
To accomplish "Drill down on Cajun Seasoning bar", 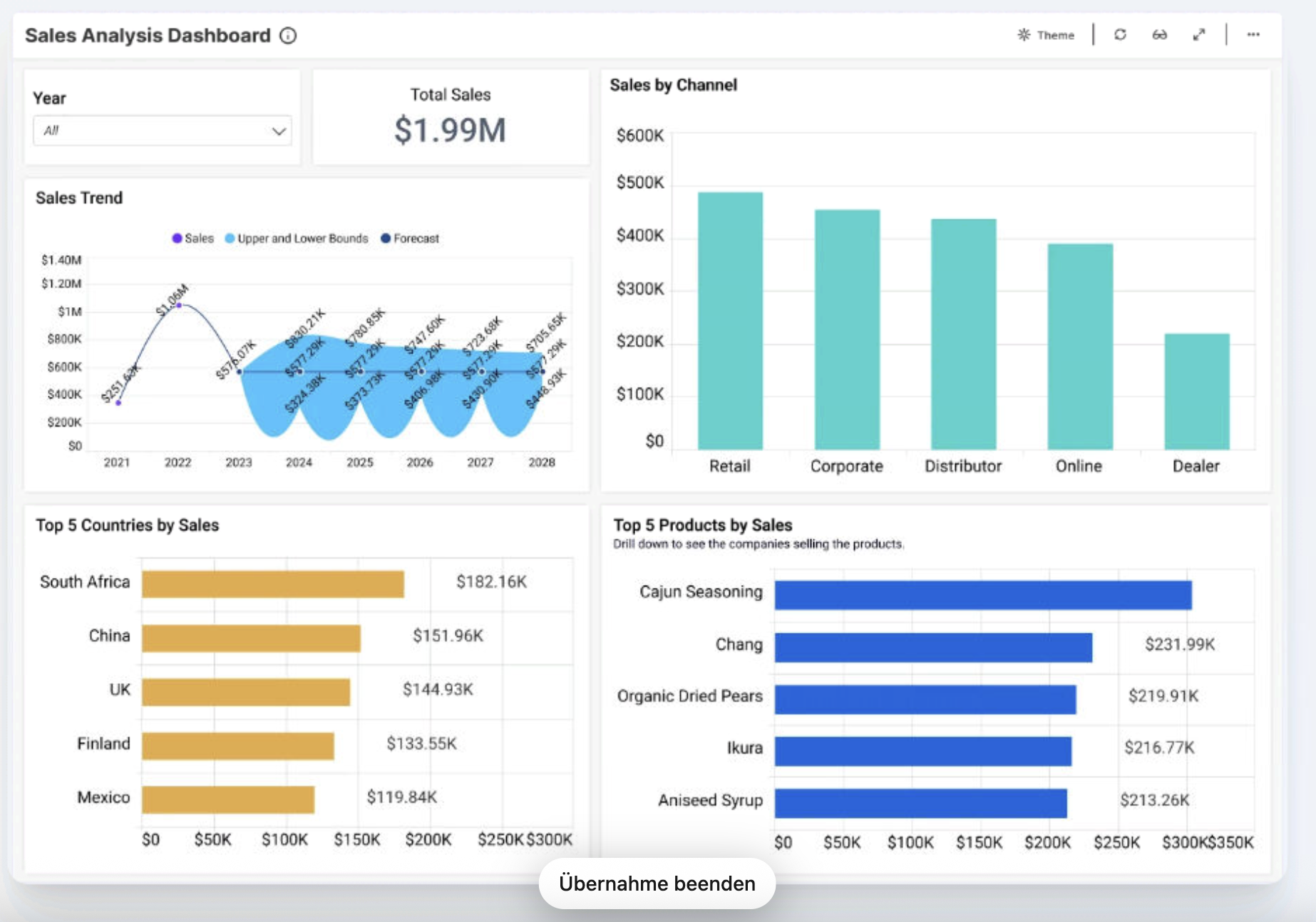I will [x=983, y=595].
